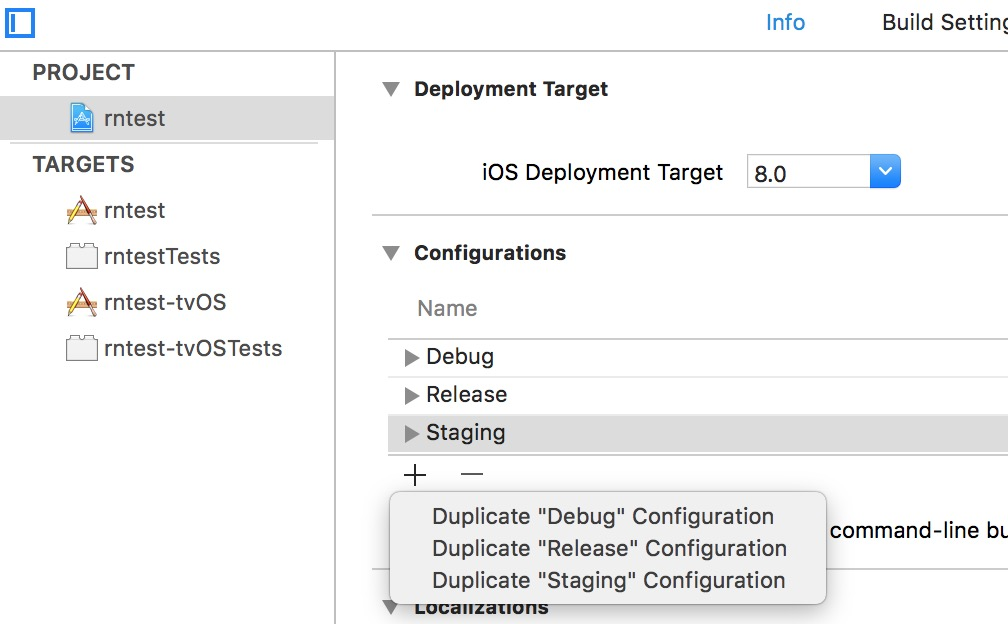This screenshot has height=624, width=1008.
Task: Click the rntest project blueprint icon
Action: click(82, 118)
